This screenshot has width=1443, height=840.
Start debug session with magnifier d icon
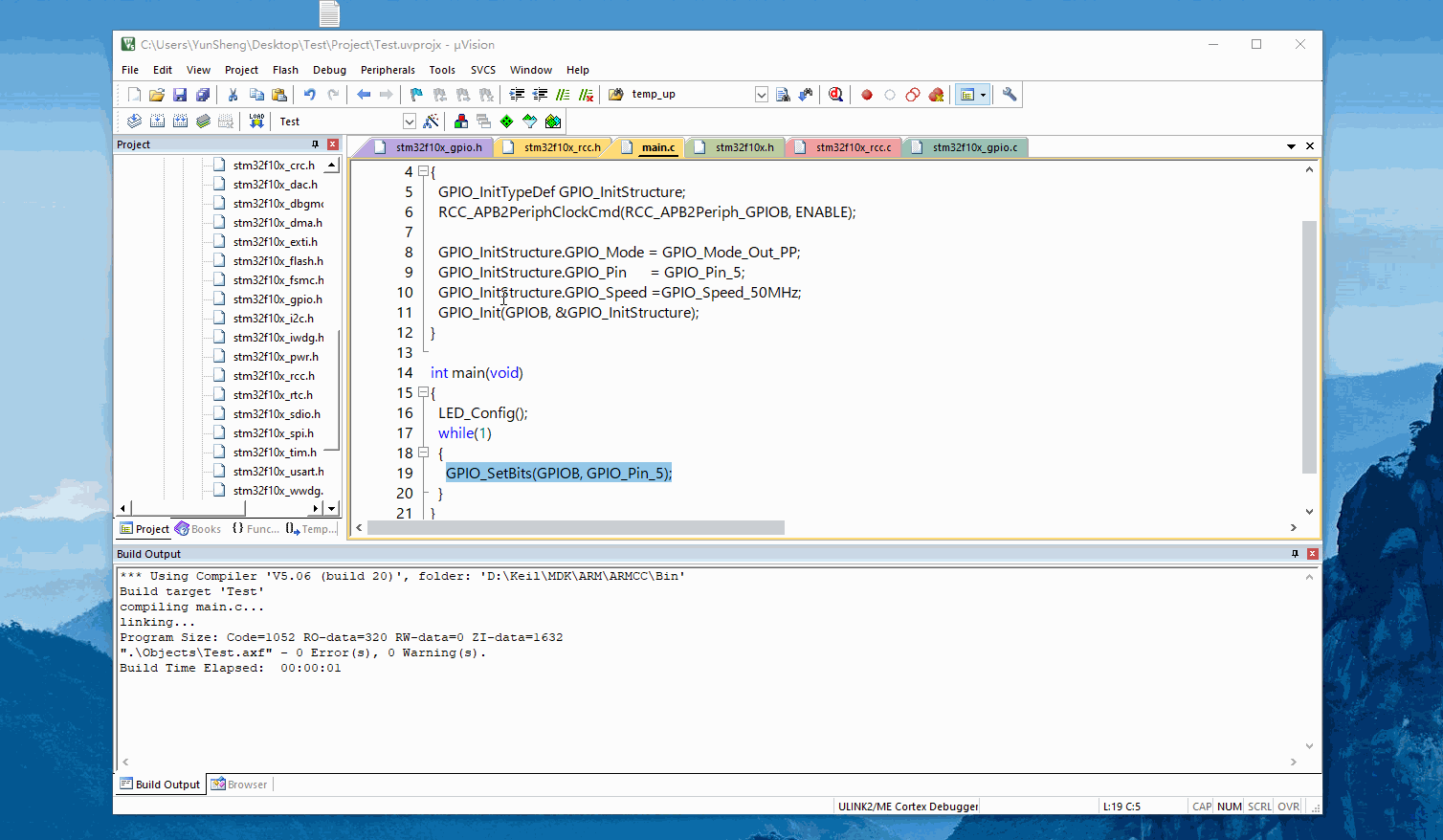click(835, 95)
